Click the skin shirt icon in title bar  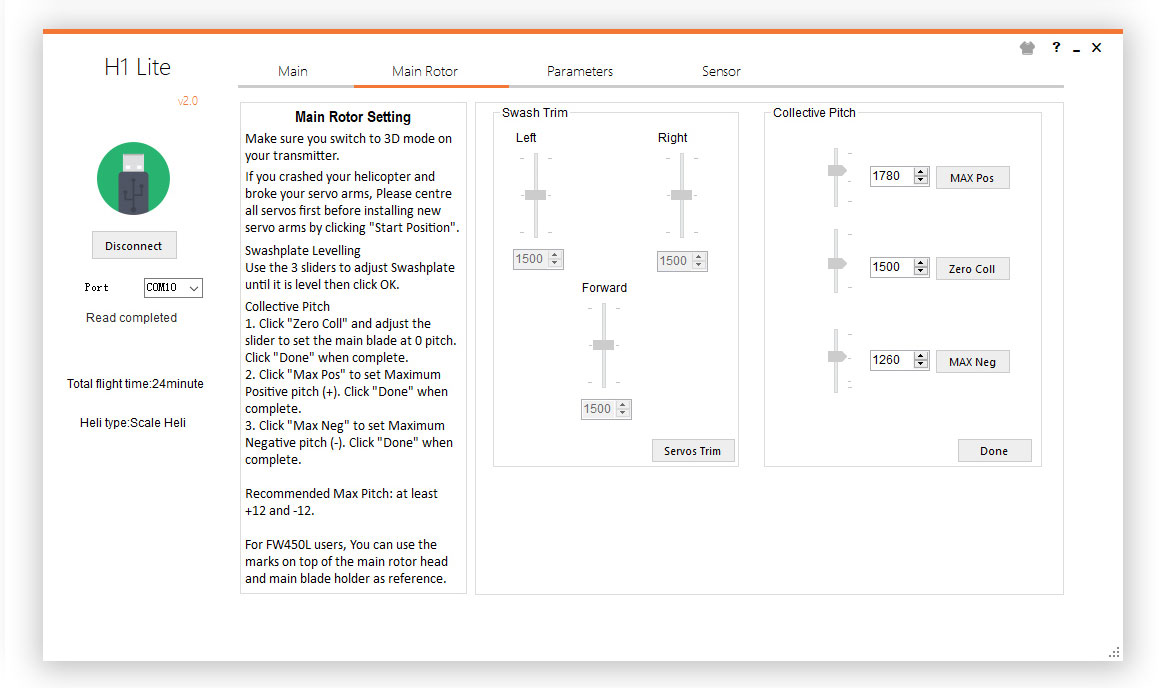(x=1027, y=48)
